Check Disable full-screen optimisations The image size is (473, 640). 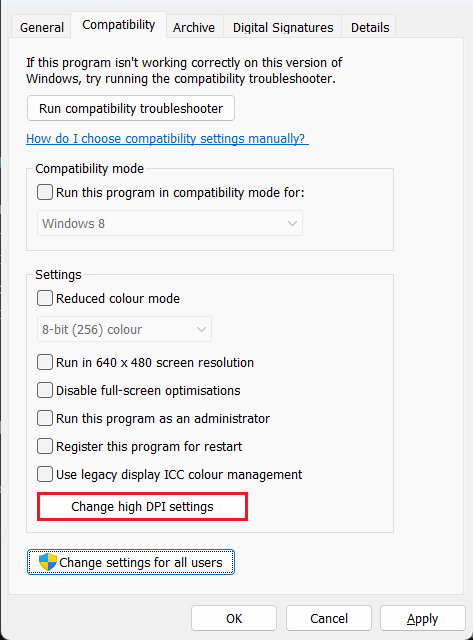tap(45, 390)
